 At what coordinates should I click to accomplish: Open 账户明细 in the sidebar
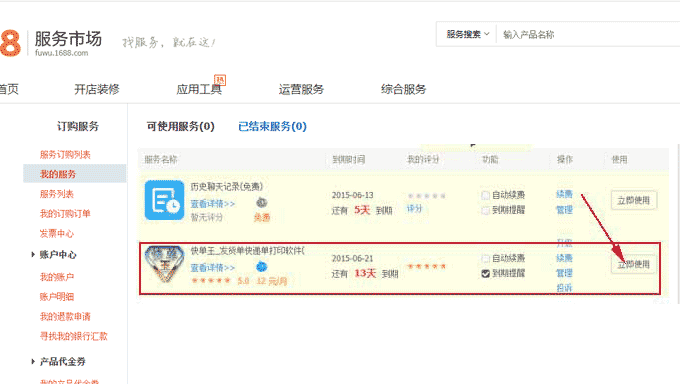57,297
